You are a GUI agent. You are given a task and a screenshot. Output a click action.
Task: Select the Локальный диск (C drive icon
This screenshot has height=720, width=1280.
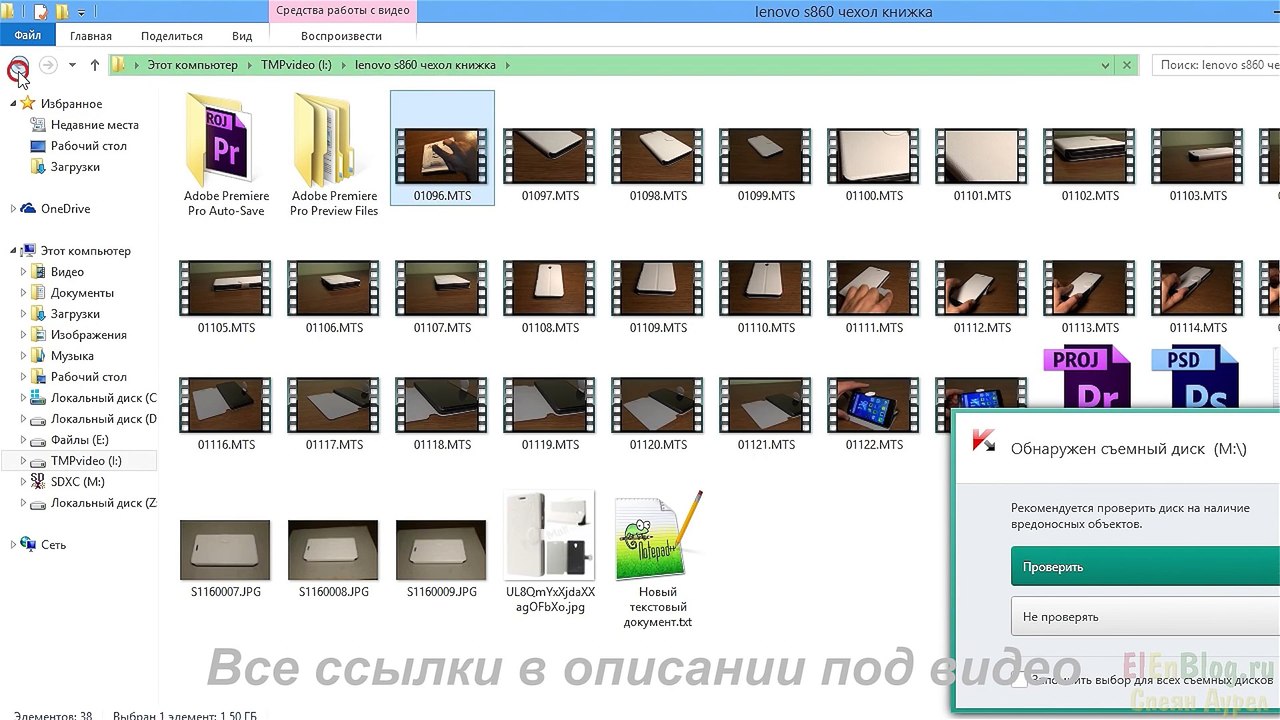tap(38, 398)
